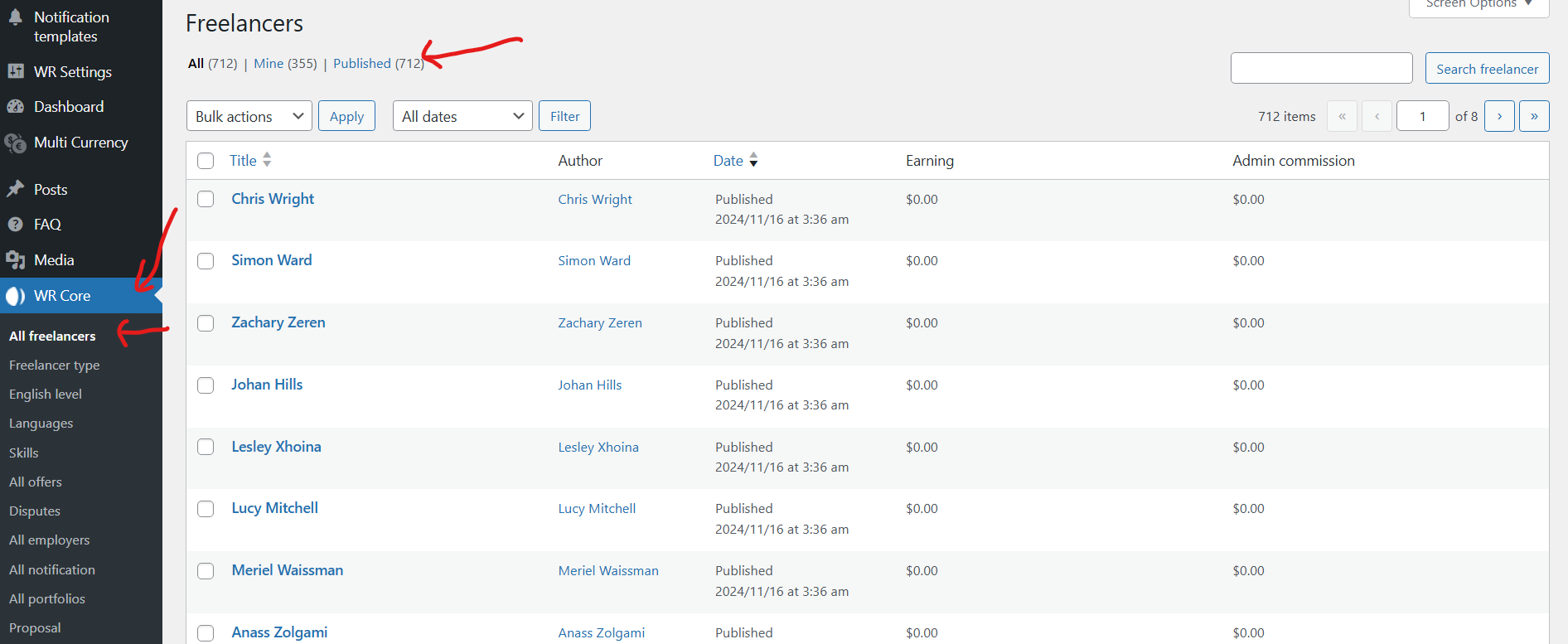1568x644 pixels.
Task: Open Simon Ward freelancer title link
Action: coord(272,260)
